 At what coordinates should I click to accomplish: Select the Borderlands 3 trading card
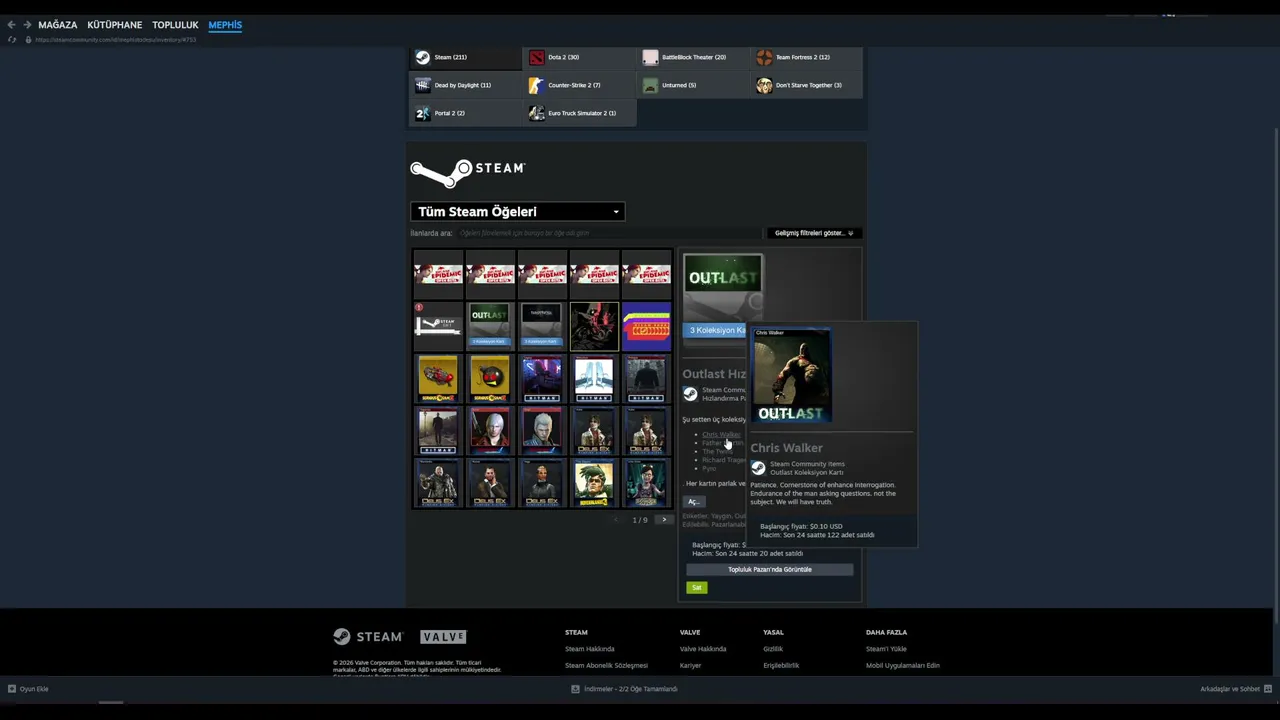click(x=594, y=482)
